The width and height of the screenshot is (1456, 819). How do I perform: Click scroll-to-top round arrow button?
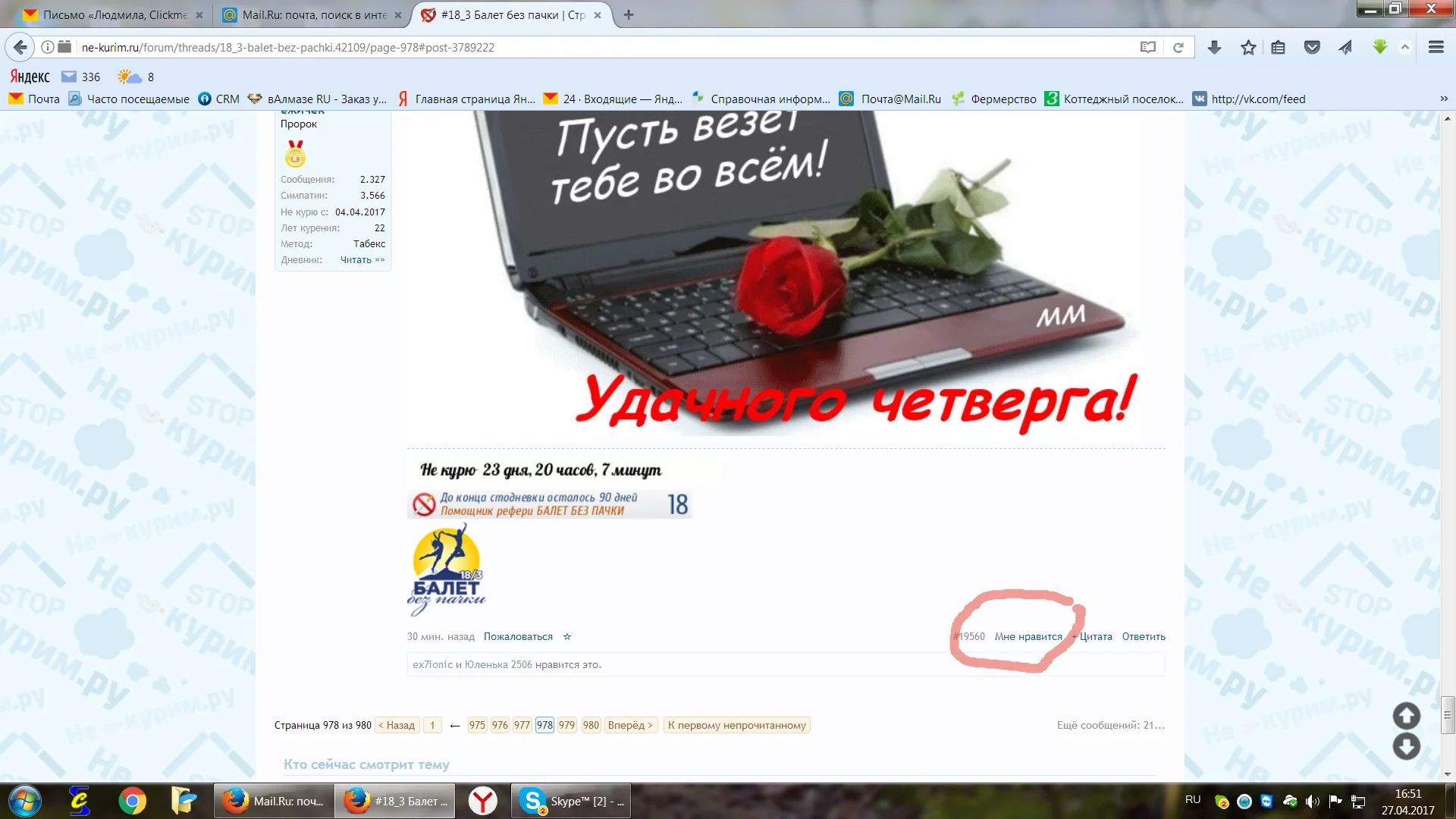(x=1406, y=716)
